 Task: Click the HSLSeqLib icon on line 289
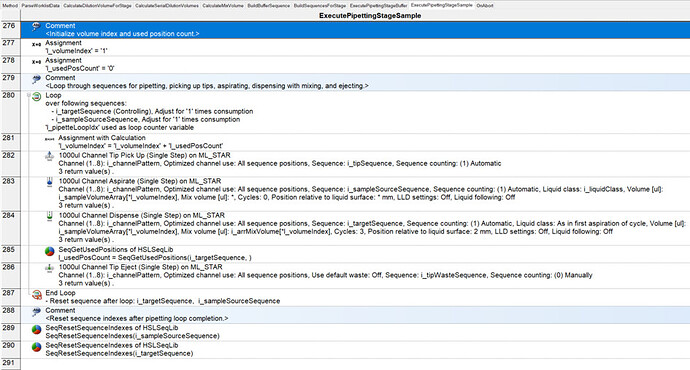tap(37, 330)
